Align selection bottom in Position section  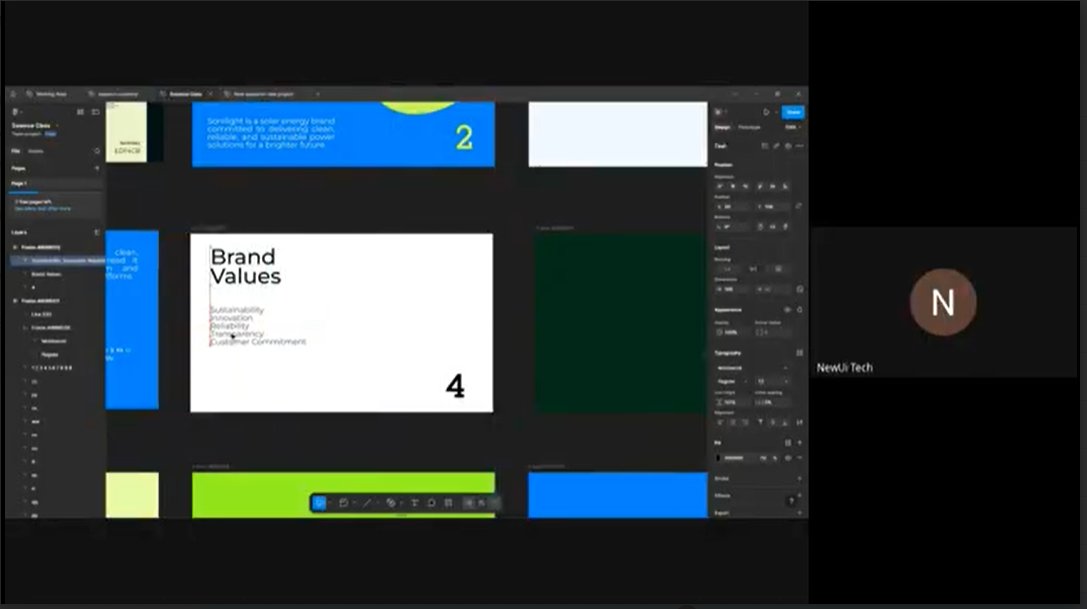tap(785, 187)
